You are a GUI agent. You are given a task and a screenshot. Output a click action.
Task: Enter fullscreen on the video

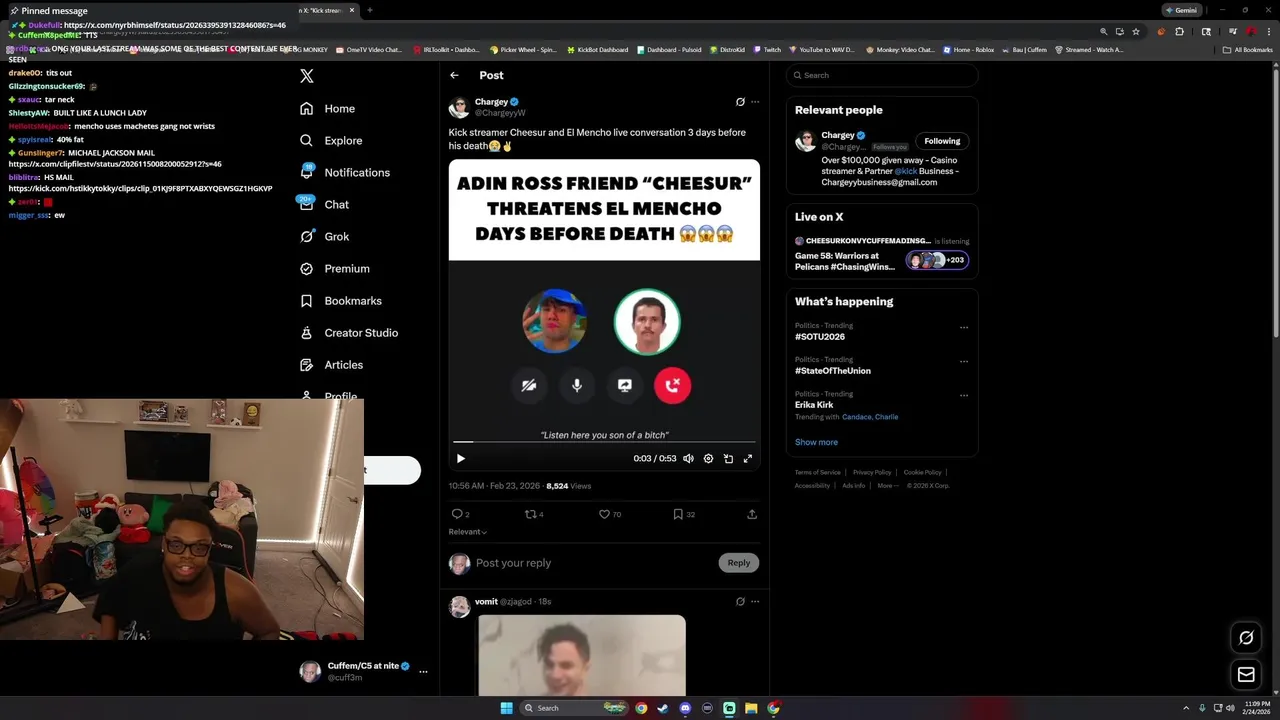coord(747,459)
